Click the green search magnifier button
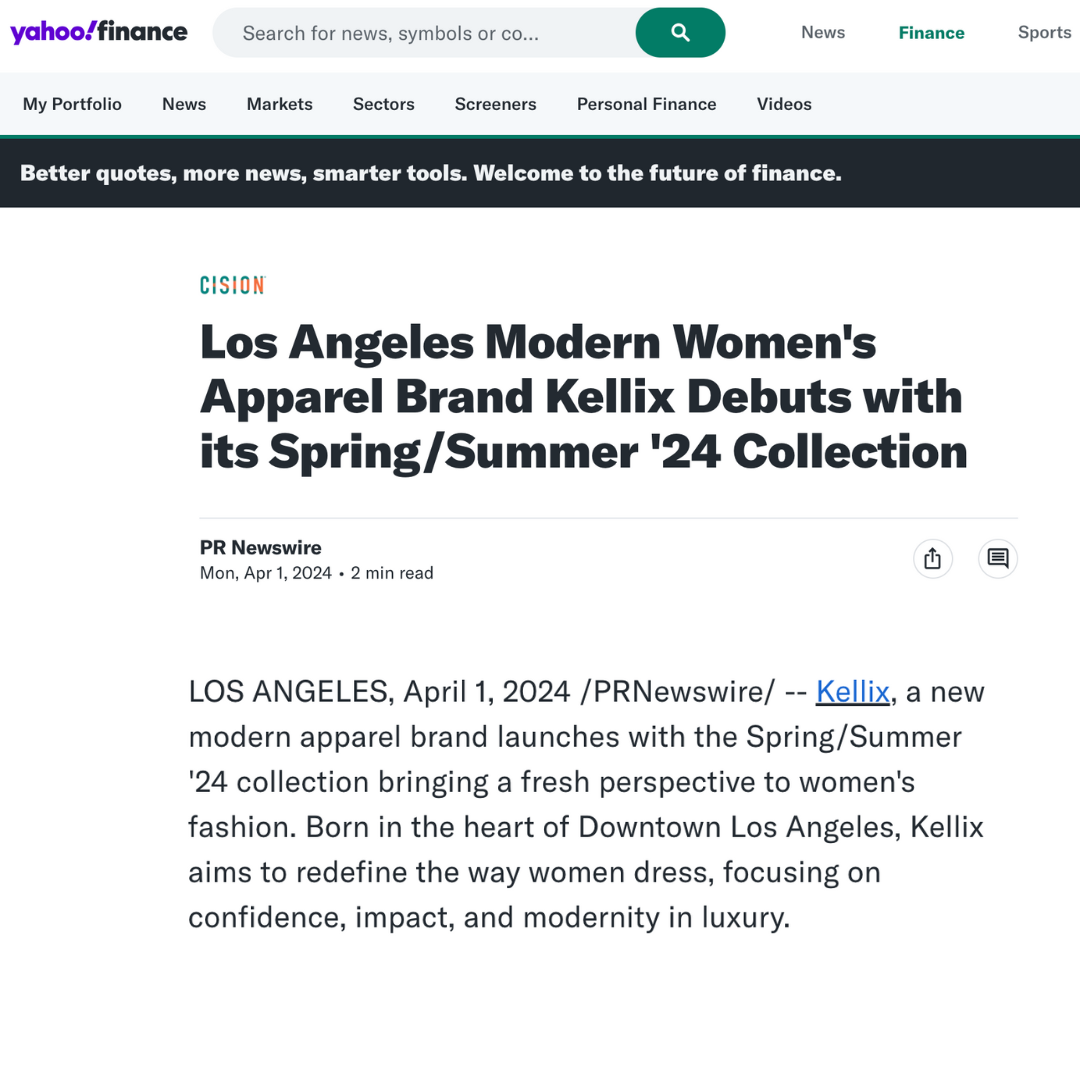The height and width of the screenshot is (1080, 1080). pos(680,33)
